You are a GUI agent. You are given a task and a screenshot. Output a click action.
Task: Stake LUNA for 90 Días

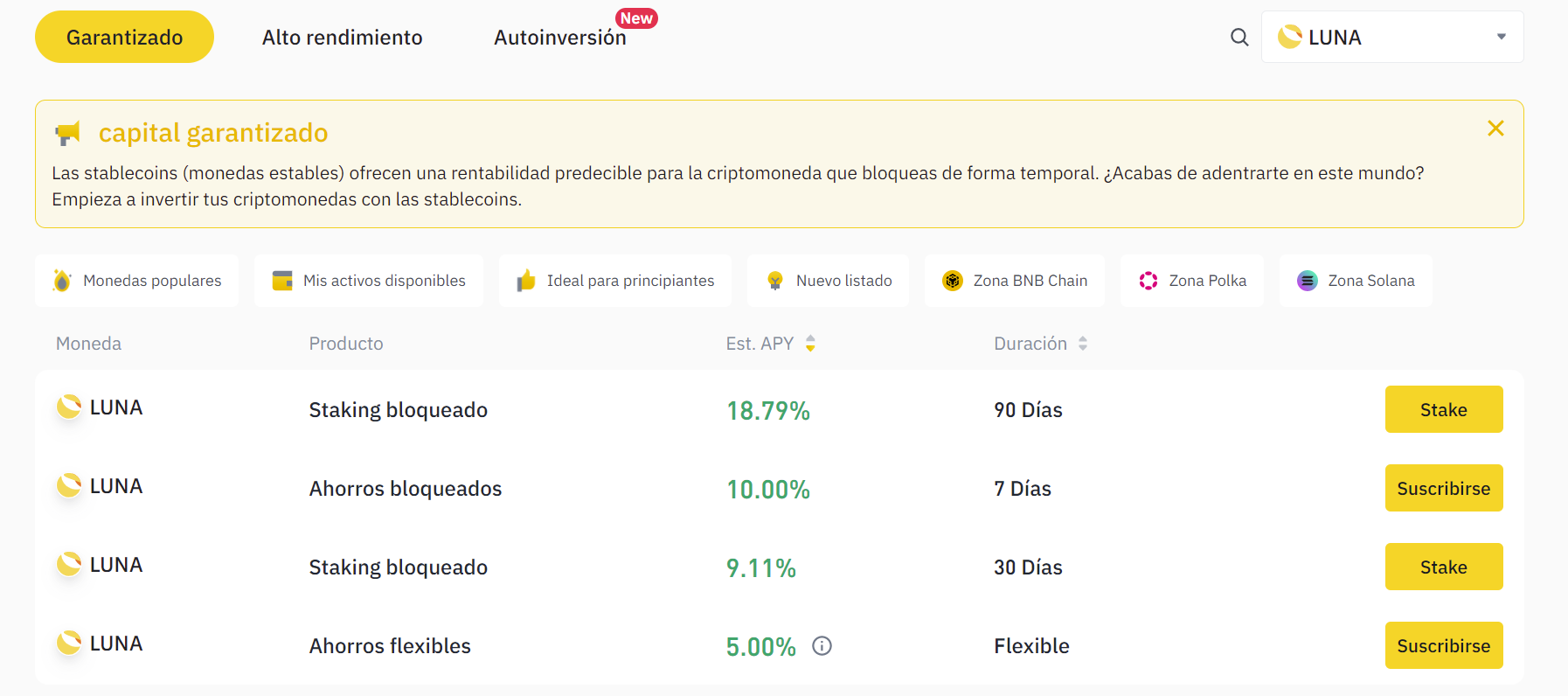point(1443,409)
